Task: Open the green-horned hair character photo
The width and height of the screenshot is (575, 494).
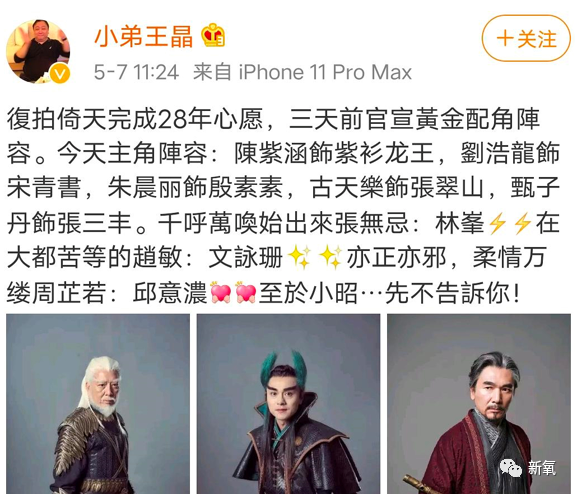Action: point(288,404)
